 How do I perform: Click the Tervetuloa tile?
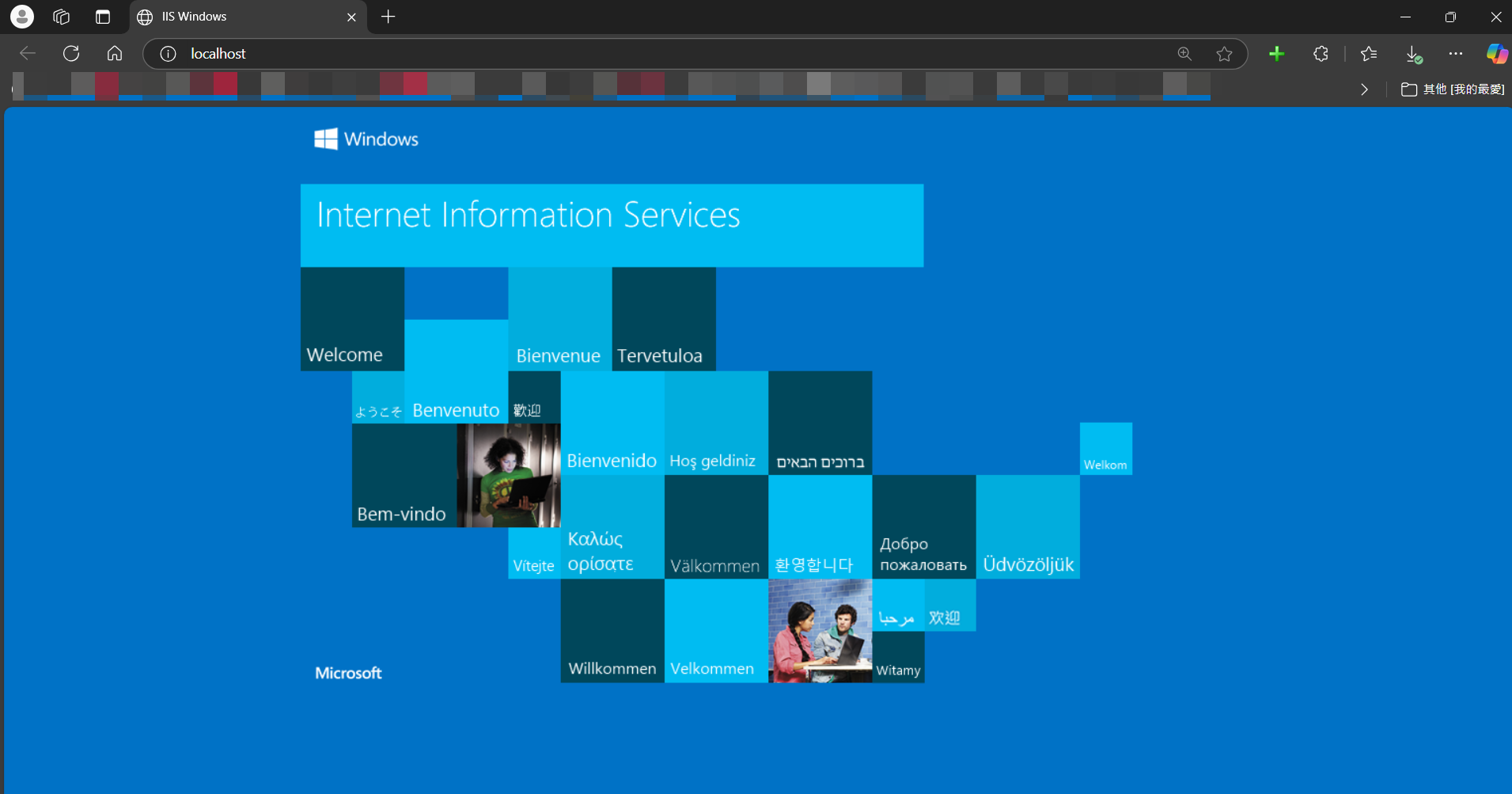664,319
